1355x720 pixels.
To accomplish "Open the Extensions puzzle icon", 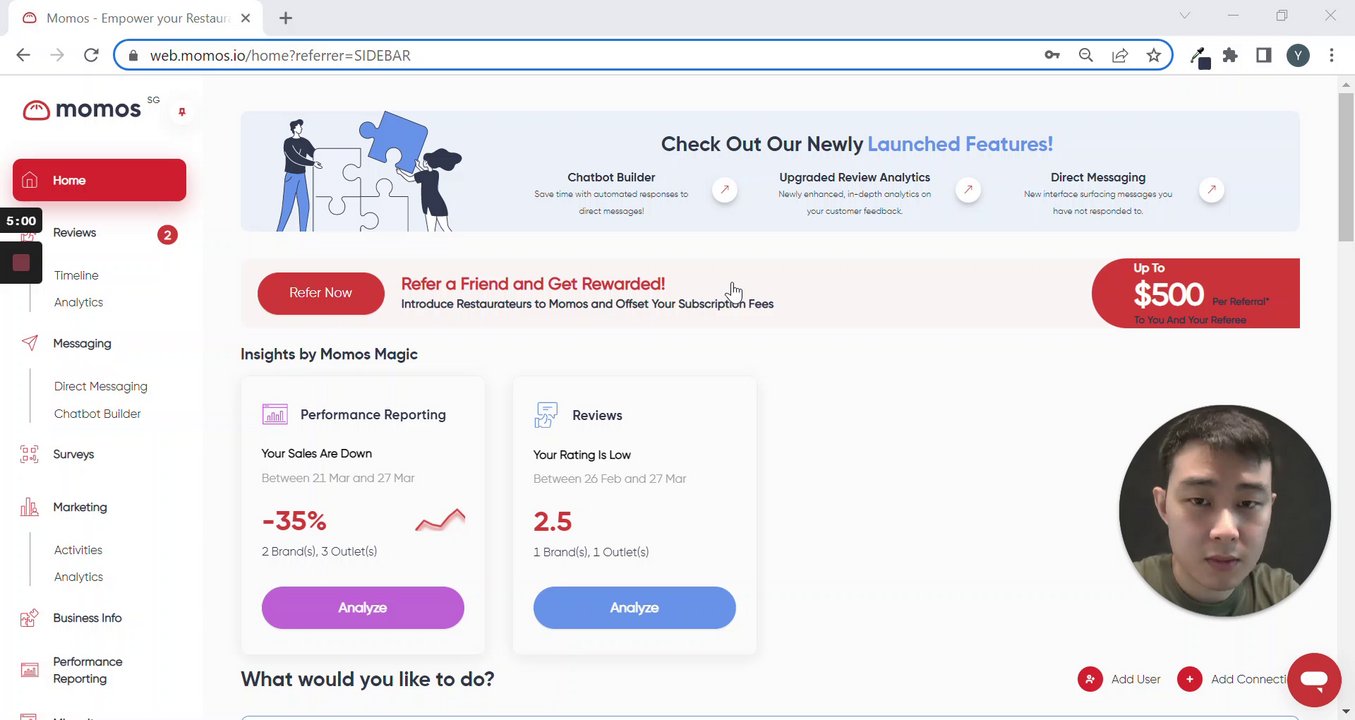I will pyautogui.click(x=1230, y=55).
